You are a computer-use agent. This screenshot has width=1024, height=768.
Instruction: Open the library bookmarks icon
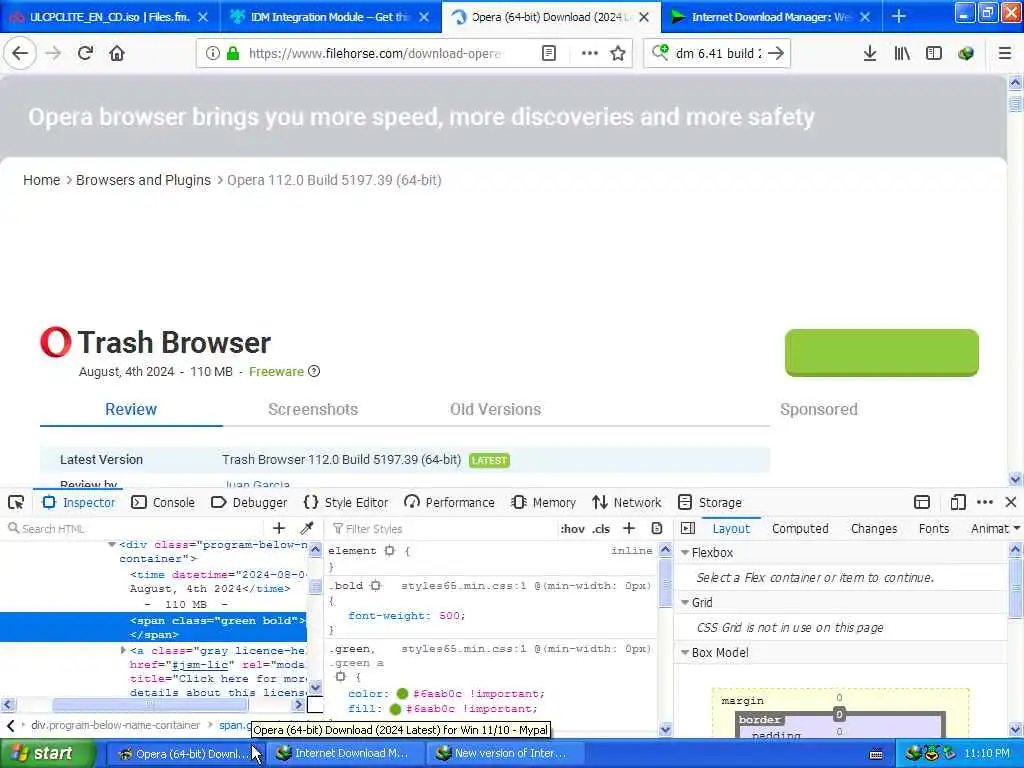point(902,54)
